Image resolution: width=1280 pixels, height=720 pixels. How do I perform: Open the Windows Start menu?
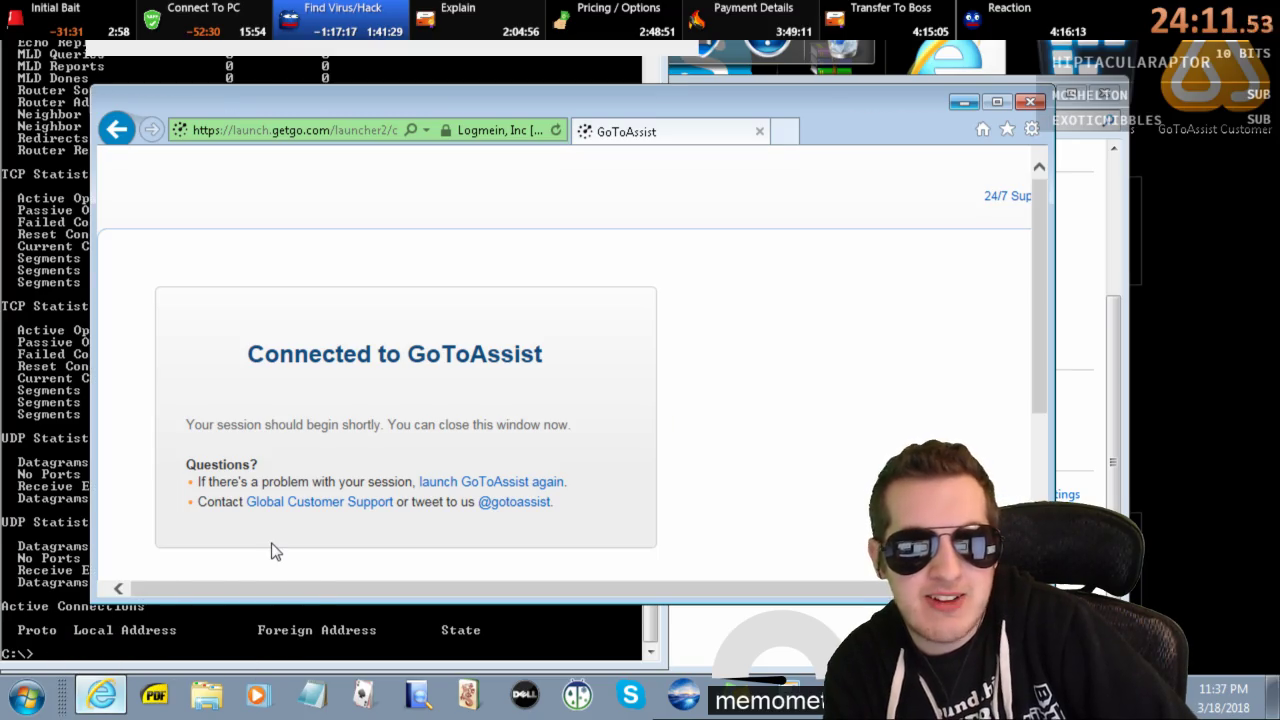26,695
